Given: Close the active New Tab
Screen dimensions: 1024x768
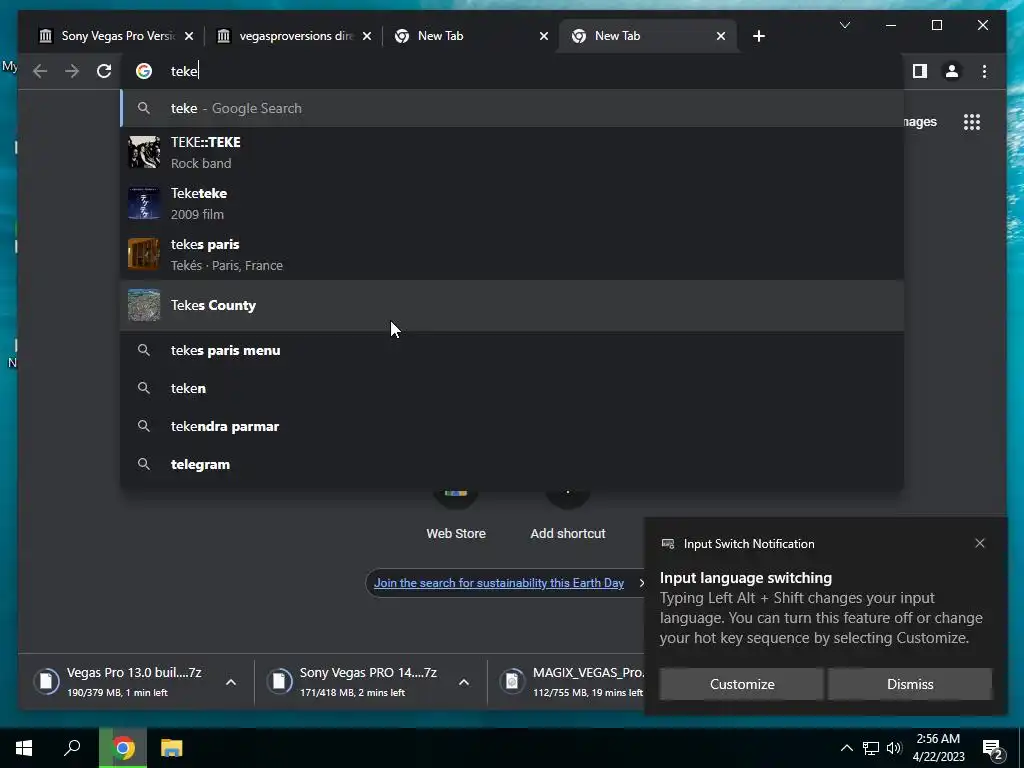Looking at the screenshot, I should (720, 36).
